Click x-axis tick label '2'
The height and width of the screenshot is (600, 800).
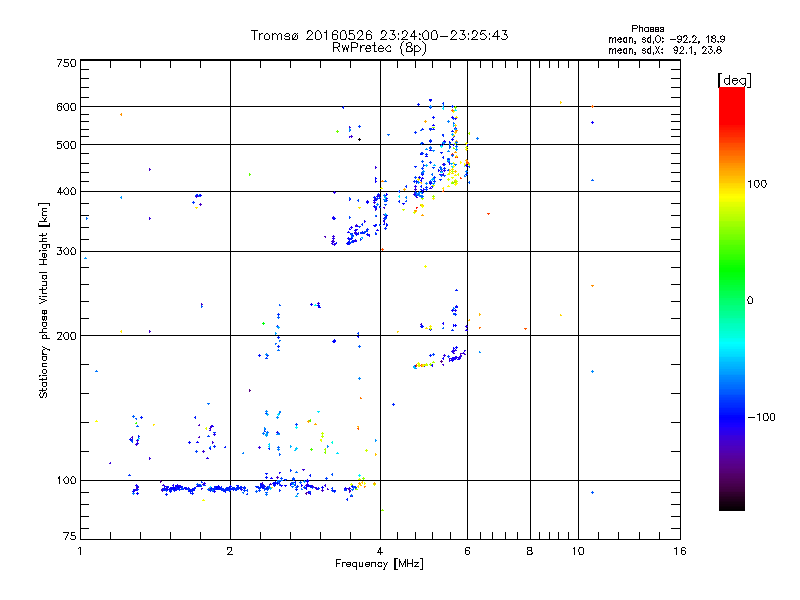(x=230, y=551)
